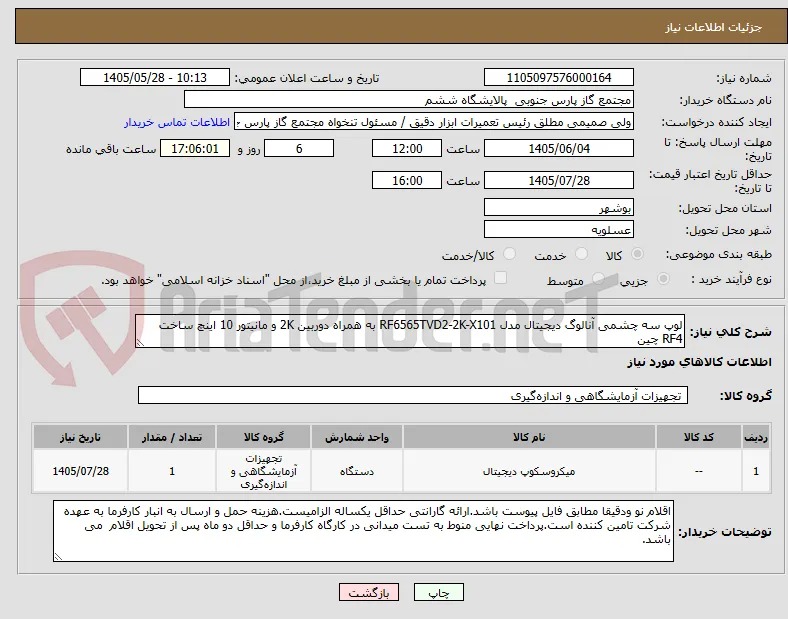The image size is (788, 619).
Task: Select the کالا radio button
Action: [637, 254]
